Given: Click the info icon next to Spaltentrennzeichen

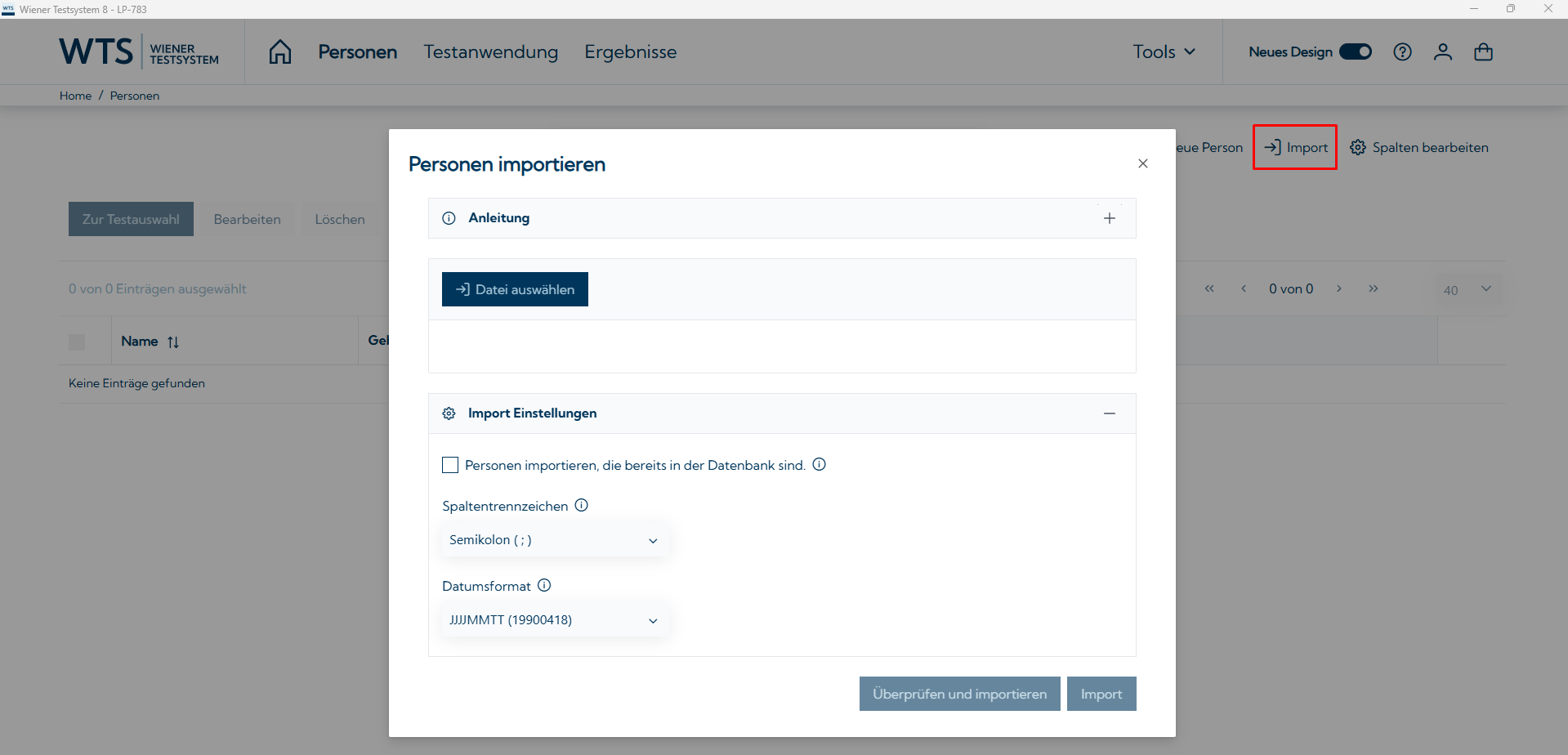Looking at the screenshot, I should tap(581, 505).
